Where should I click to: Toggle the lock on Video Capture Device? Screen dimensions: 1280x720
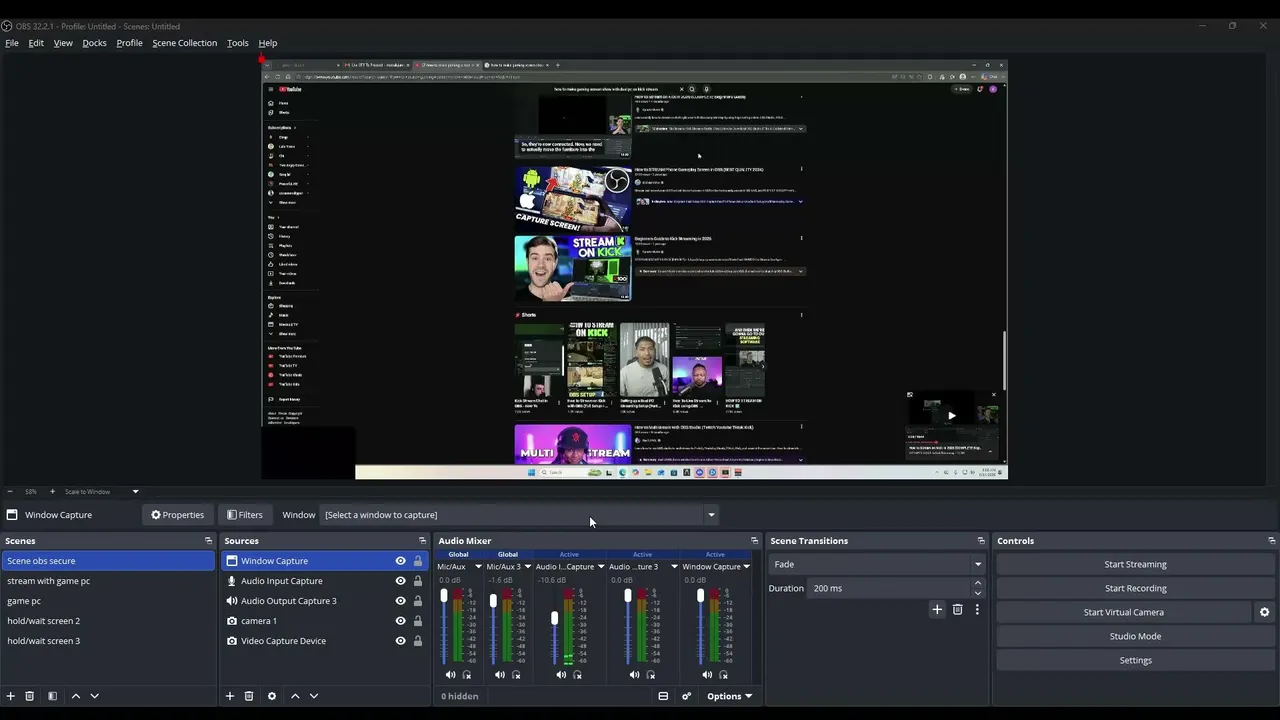point(418,641)
